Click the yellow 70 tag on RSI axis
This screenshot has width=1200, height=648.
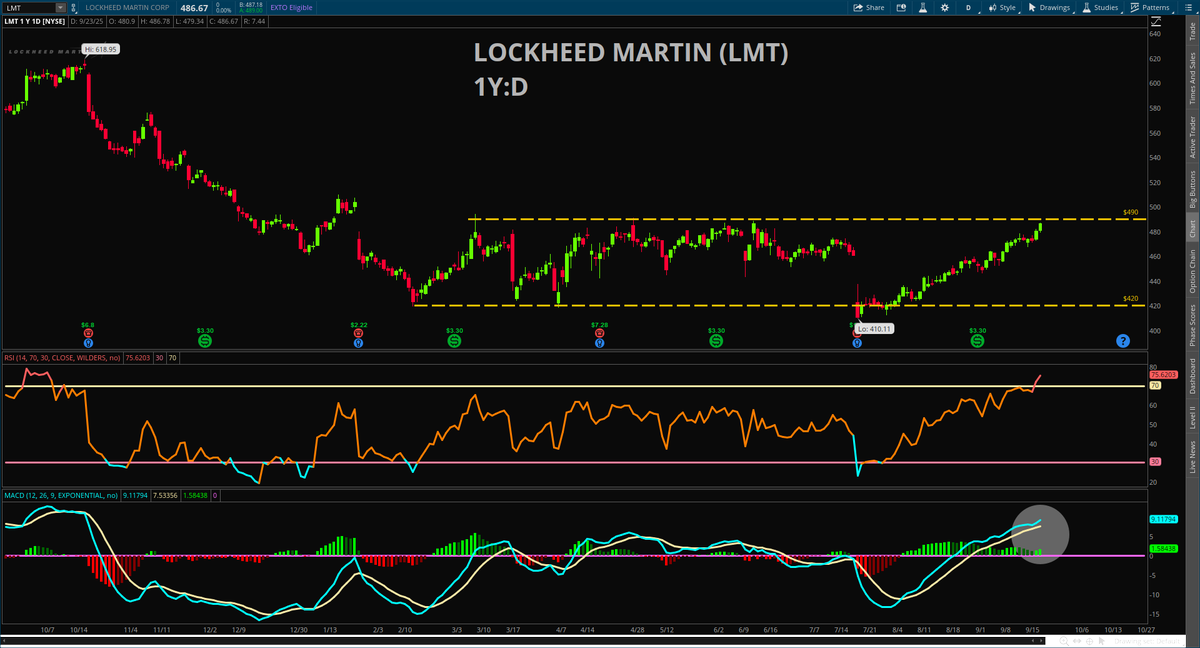click(1154, 385)
